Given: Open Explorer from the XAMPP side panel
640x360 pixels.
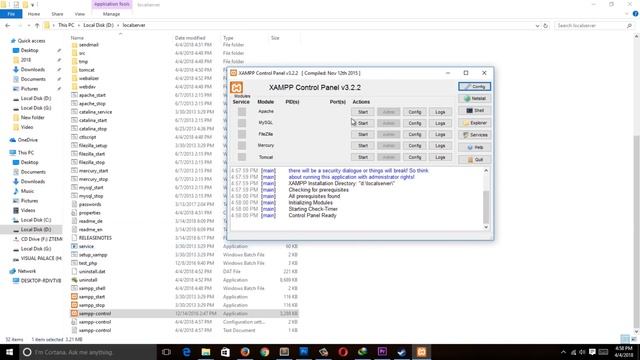Looking at the screenshot, I should click(474, 123).
